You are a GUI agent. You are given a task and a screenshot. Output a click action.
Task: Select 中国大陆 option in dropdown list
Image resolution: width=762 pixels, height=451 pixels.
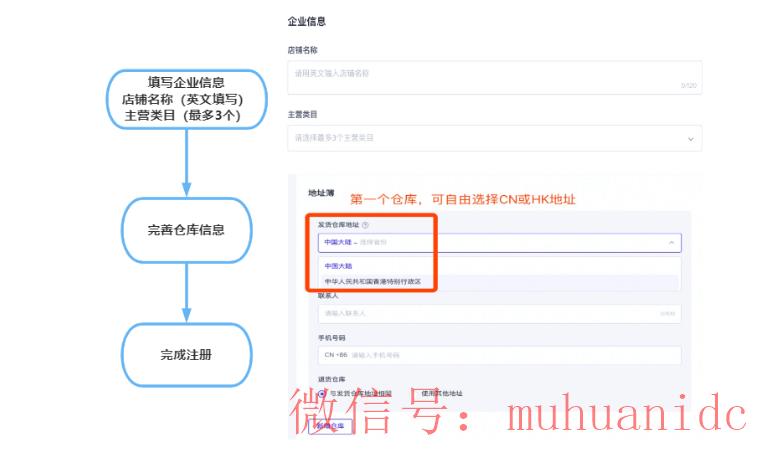(500, 266)
